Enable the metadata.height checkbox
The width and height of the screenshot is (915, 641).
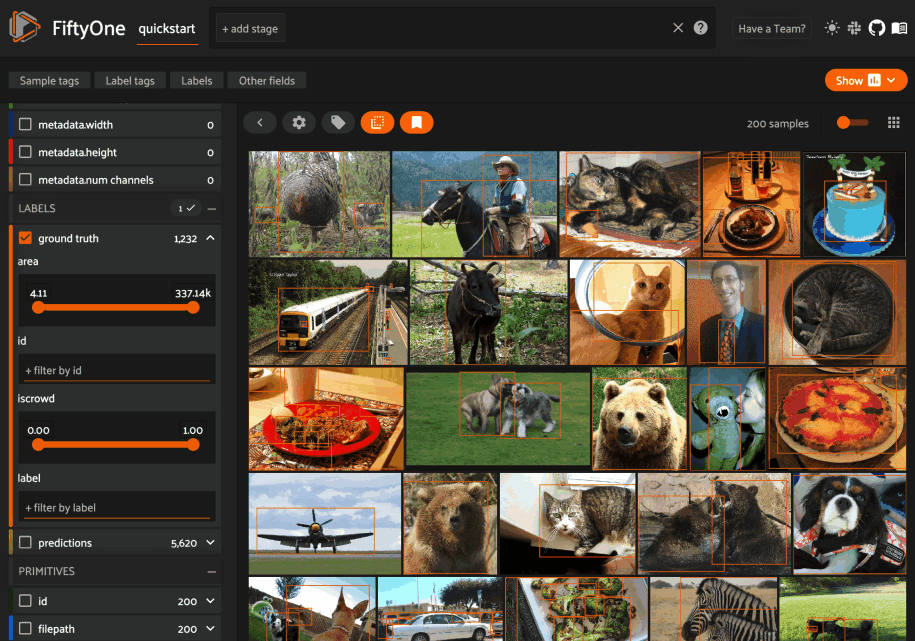[25, 152]
